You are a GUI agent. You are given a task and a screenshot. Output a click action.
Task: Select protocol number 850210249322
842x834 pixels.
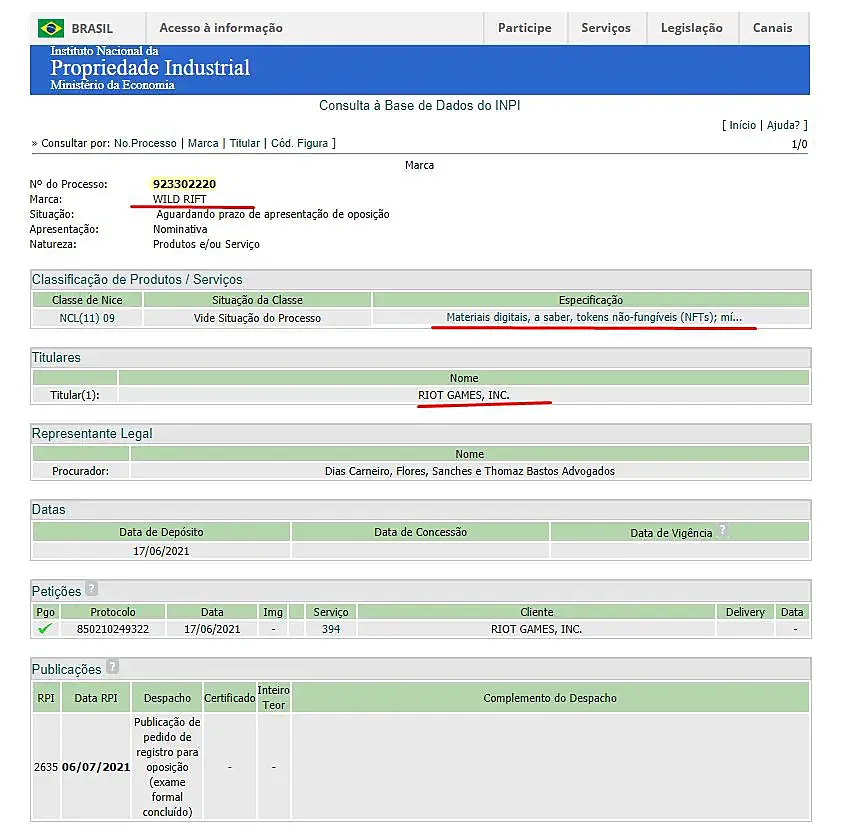pyautogui.click(x=113, y=629)
